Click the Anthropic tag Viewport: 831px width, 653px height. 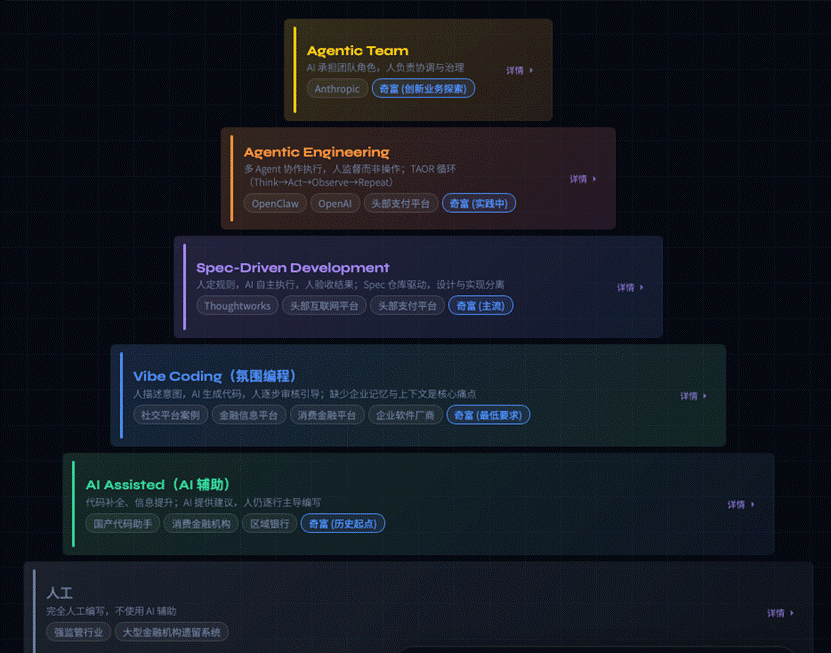pyautogui.click(x=337, y=89)
